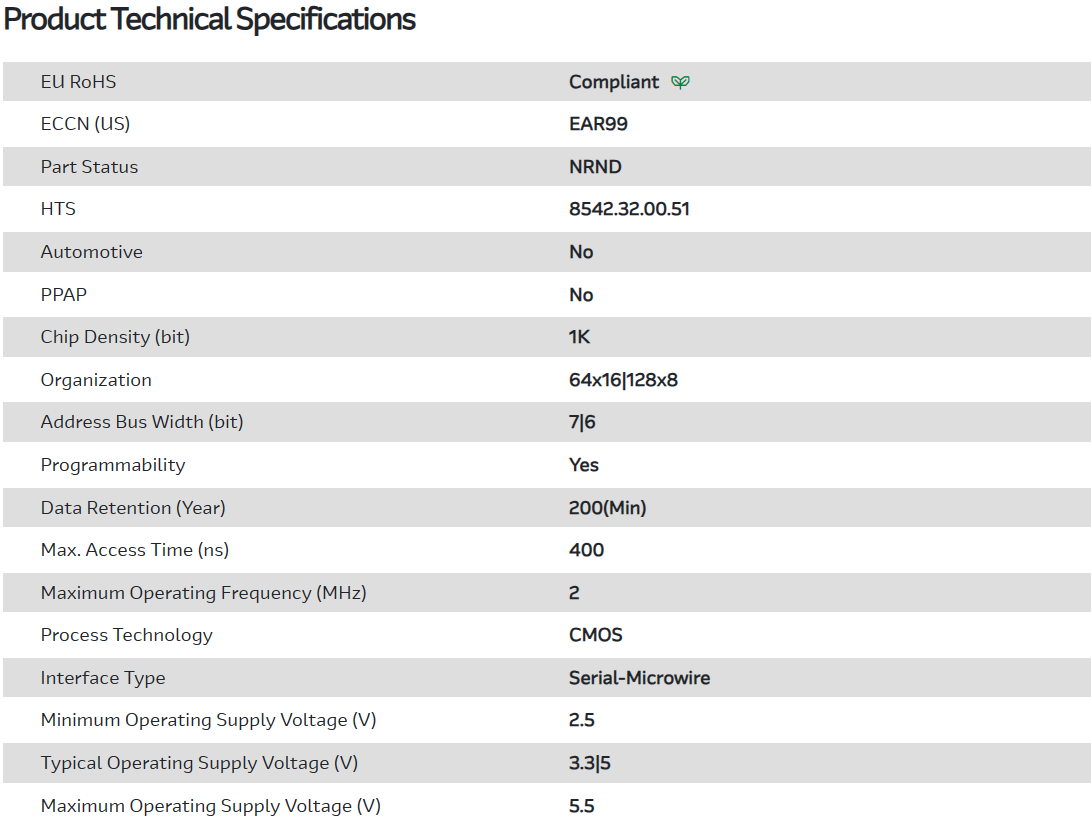Click the Automotive row label
The image size is (1091, 827).
[x=91, y=252]
